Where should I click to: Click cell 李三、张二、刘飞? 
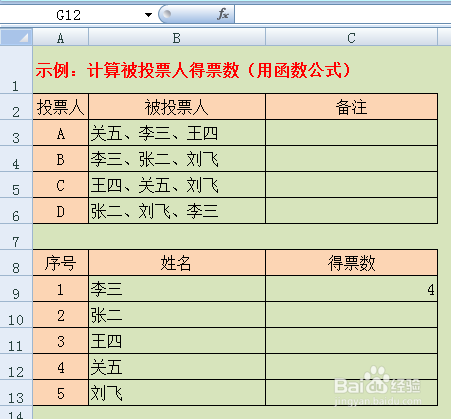click(177, 159)
